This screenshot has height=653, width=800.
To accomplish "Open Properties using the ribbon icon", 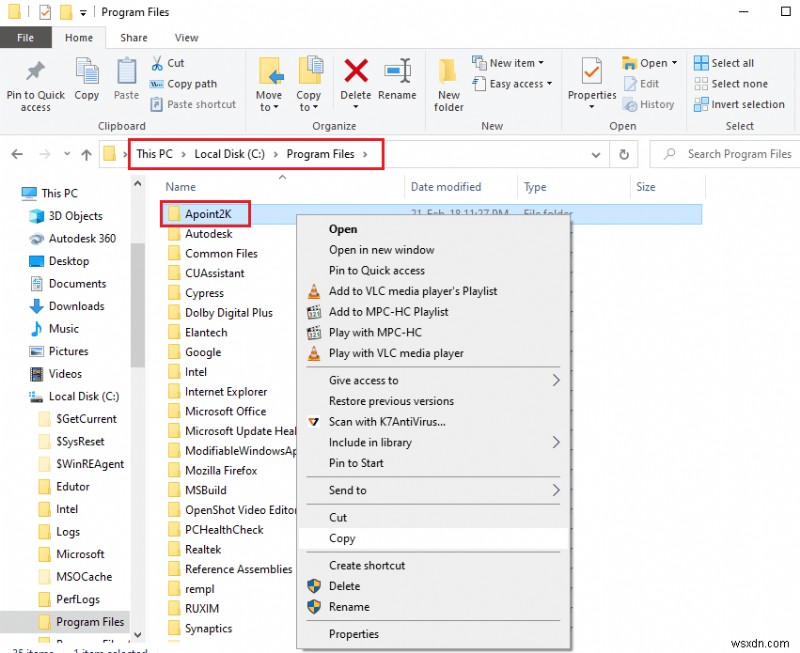I will tap(591, 78).
